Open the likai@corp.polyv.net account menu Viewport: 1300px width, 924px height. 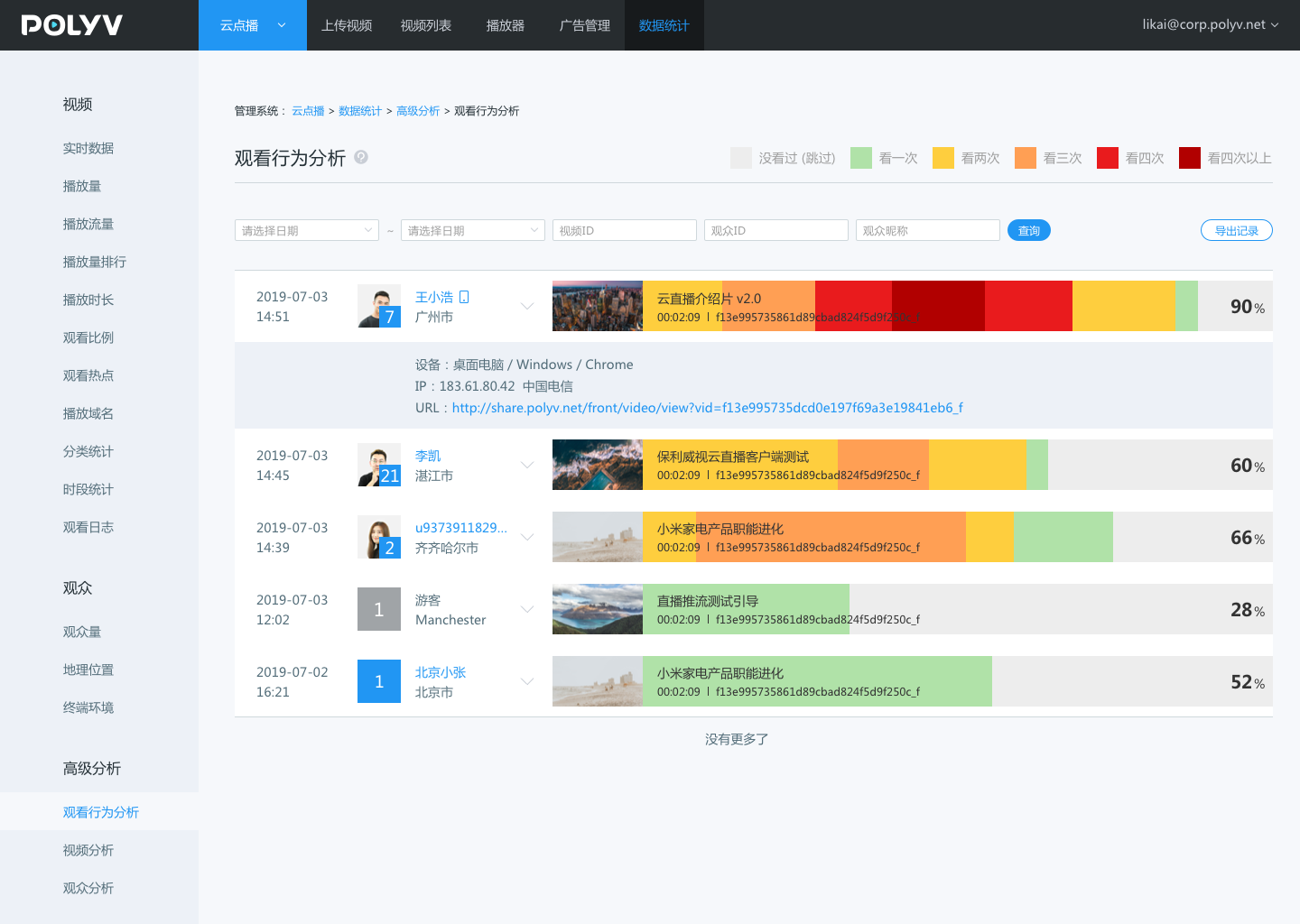pyautogui.click(x=1210, y=24)
